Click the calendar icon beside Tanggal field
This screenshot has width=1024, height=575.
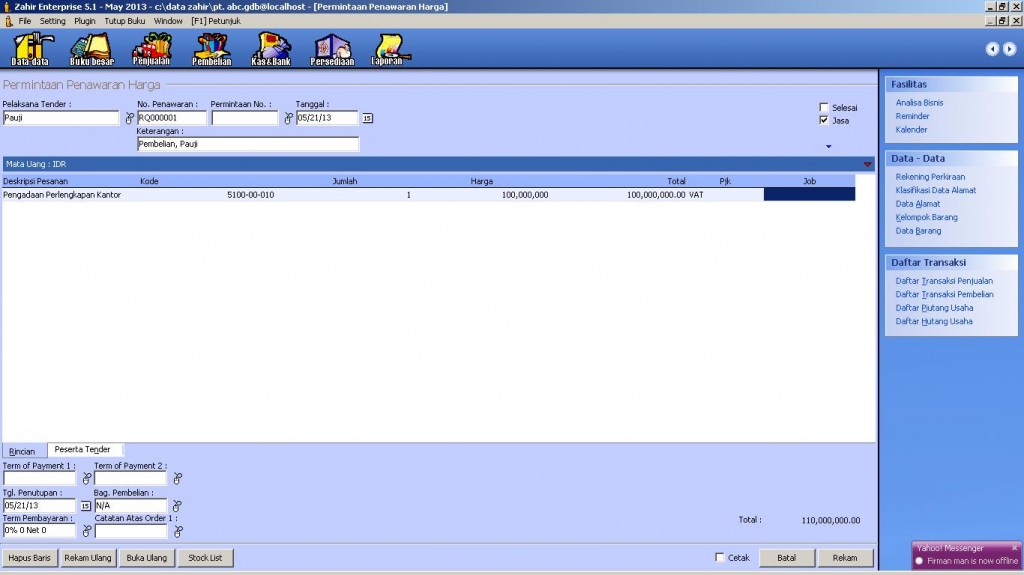(367, 118)
